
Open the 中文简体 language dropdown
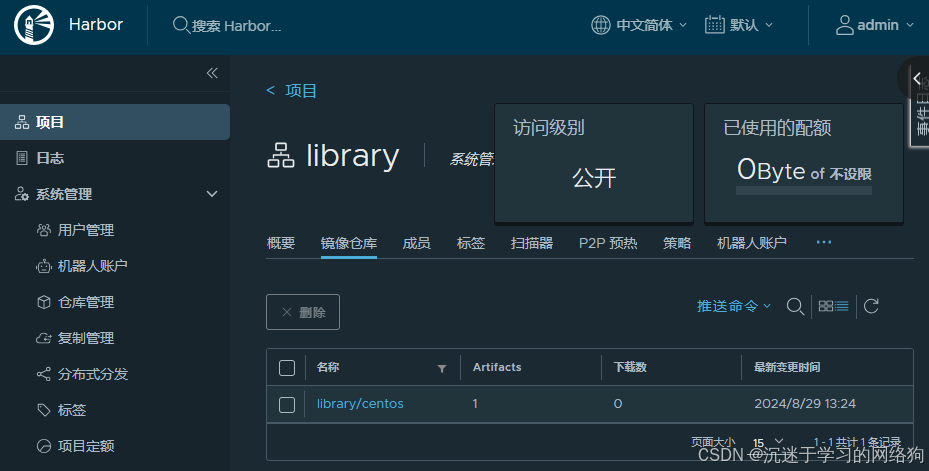(651, 25)
